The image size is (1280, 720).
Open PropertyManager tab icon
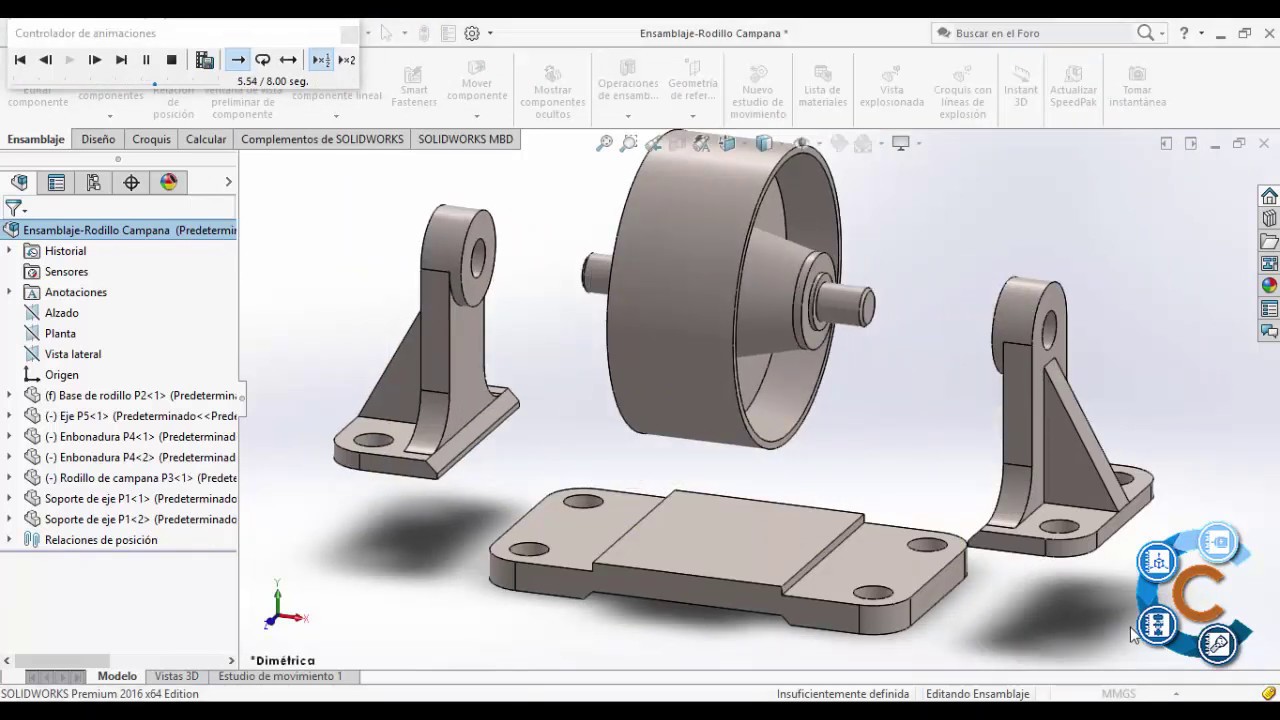coord(56,182)
